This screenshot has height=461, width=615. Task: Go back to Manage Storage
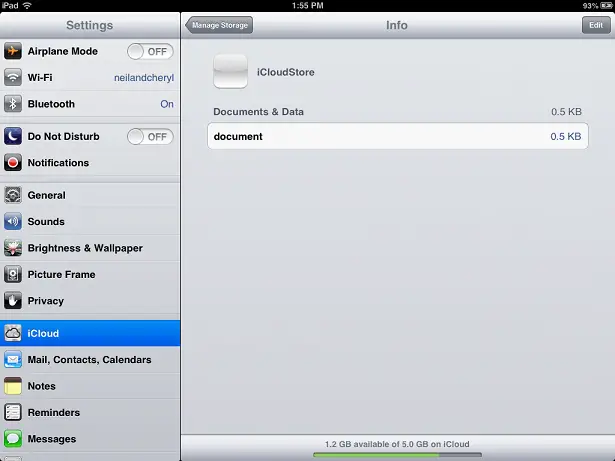tap(220, 25)
